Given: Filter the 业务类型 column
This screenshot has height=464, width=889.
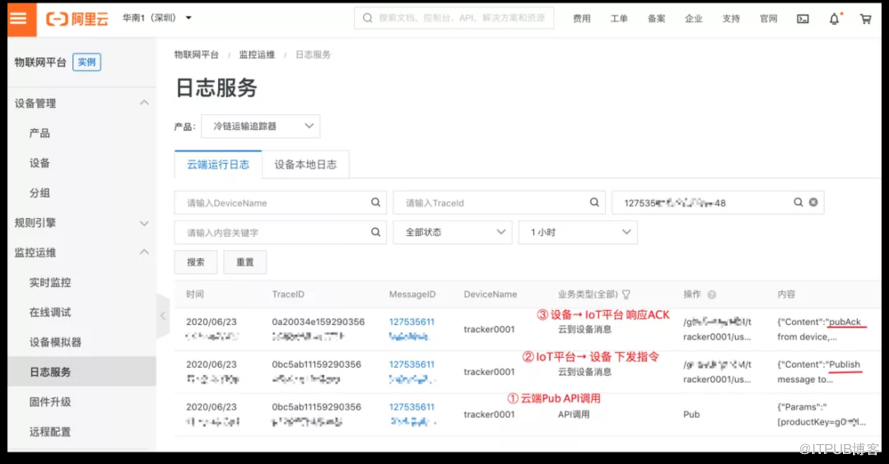Looking at the screenshot, I should (x=626, y=295).
